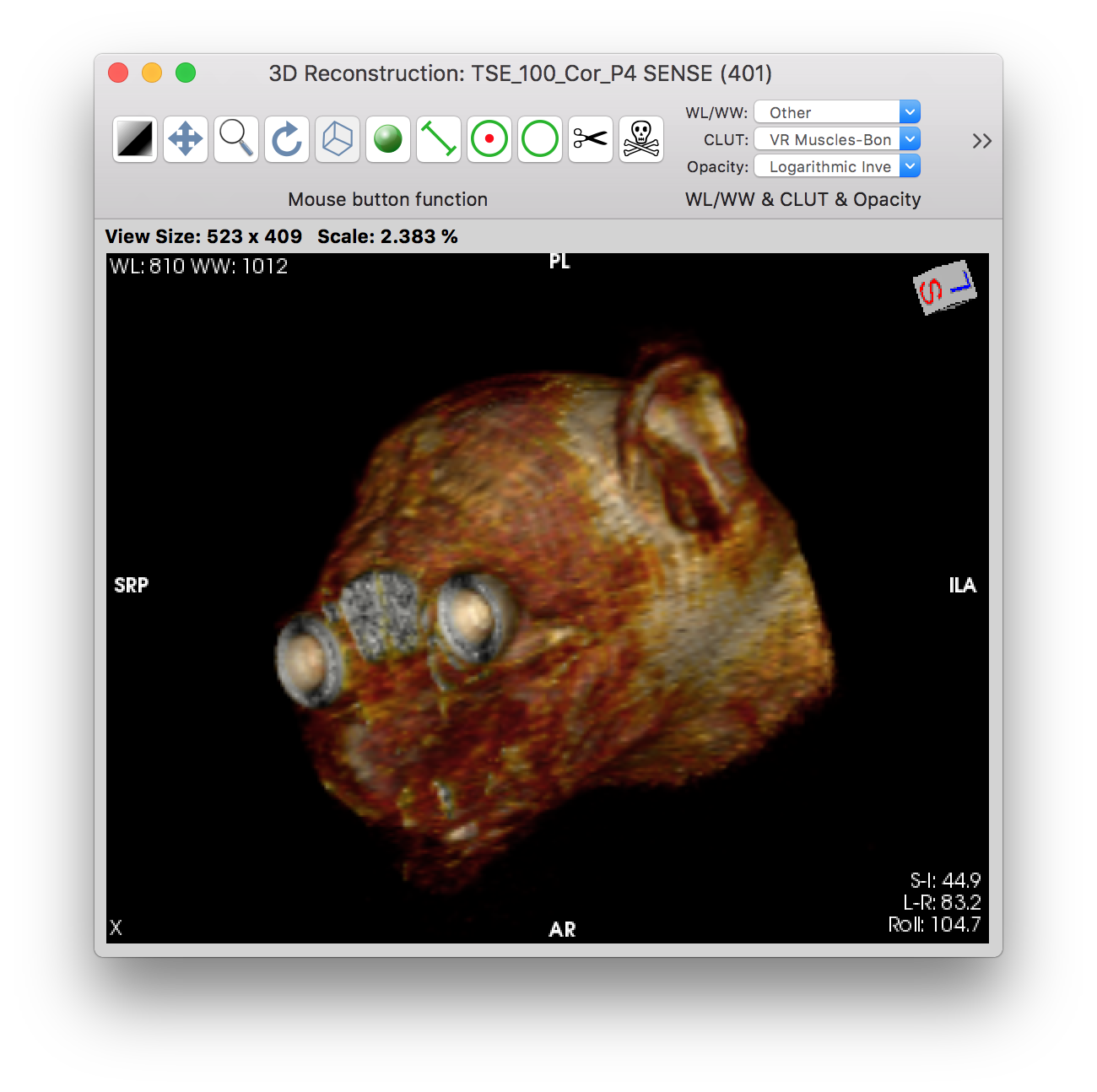Minimize the 3D Reconstruction window
Screen dimensions: 1097x1092
coord(152,73)
